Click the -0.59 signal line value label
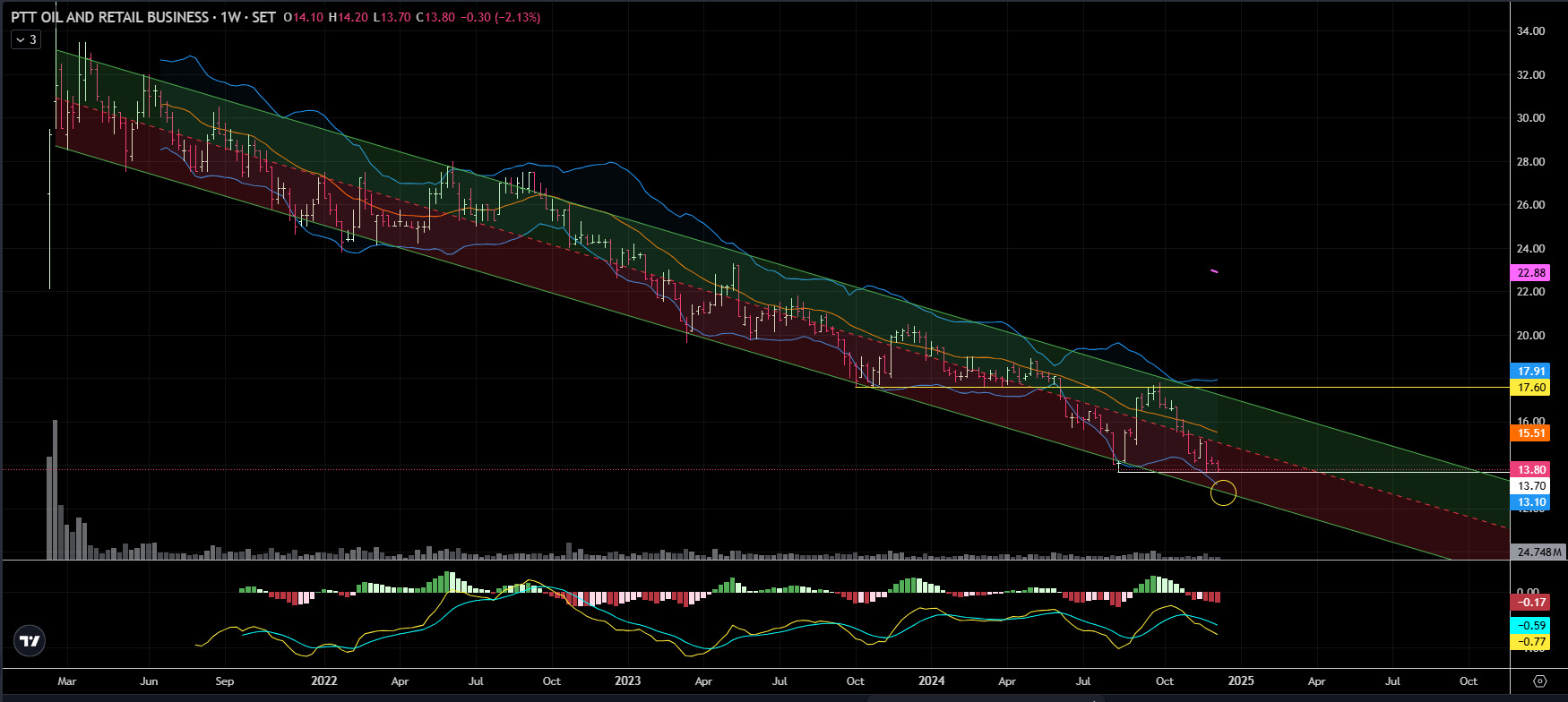This screenshot has height=702, width=1568. [1530, 625]
